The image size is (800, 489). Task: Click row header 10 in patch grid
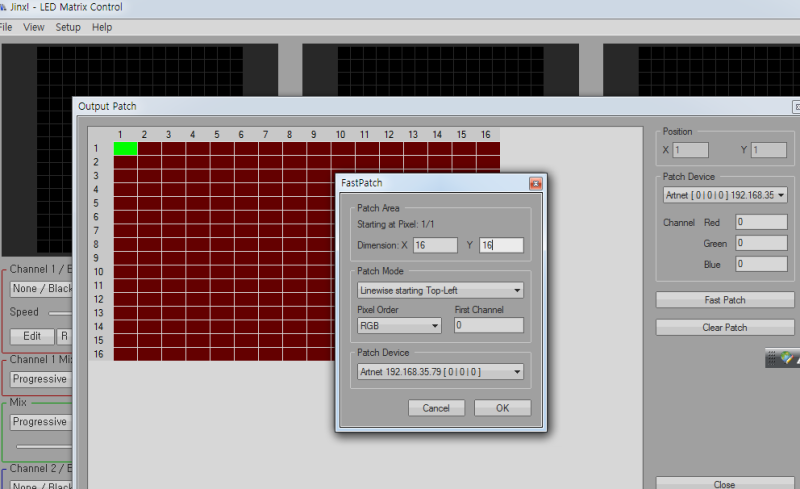(x=98, y=272)
